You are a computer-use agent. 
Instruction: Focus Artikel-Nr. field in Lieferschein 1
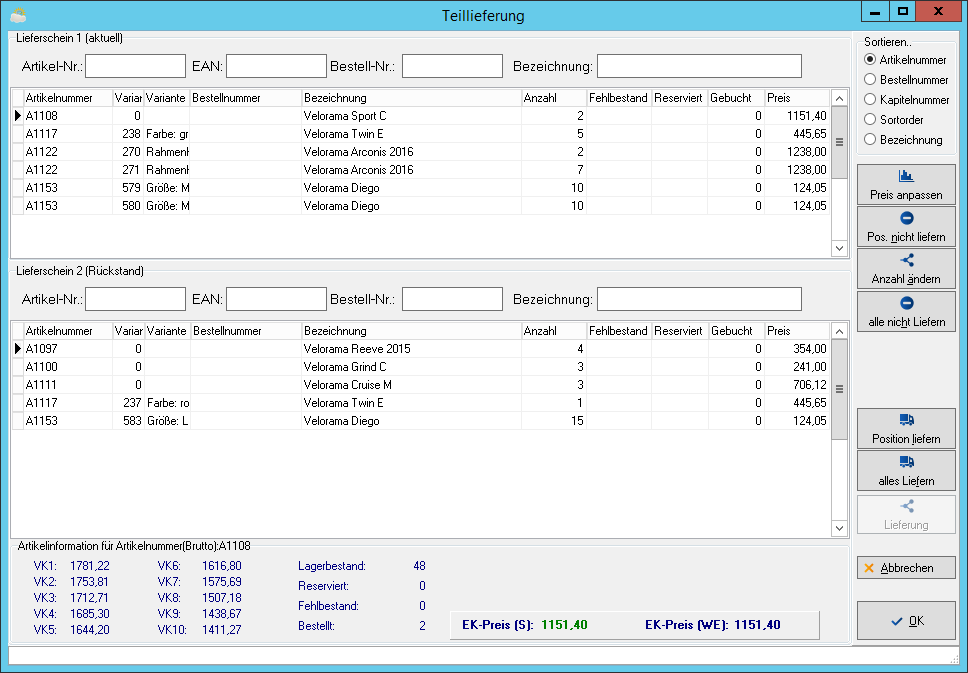coord(135,66)
